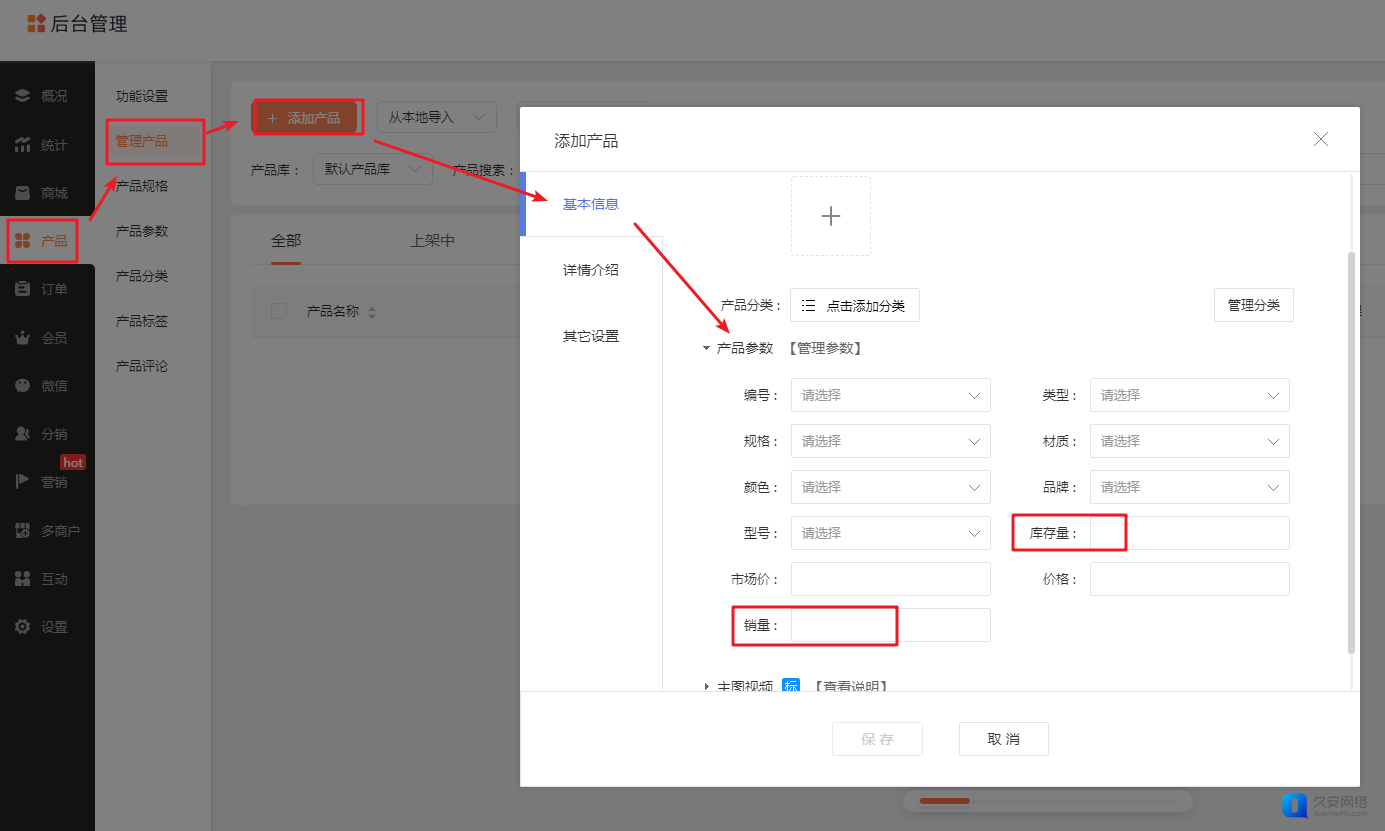The image size is (1385, 831).
Task: Click the plus icon to upload product image
Action: click(830, 216)
